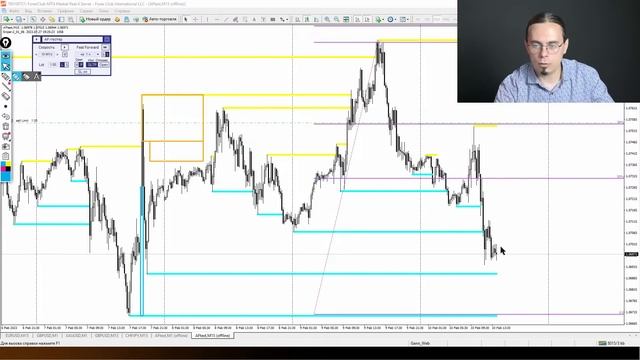Open the Вставка menu
Image resolution: width=640 pixels, height=360 pixels.
(x=44, y=11)
